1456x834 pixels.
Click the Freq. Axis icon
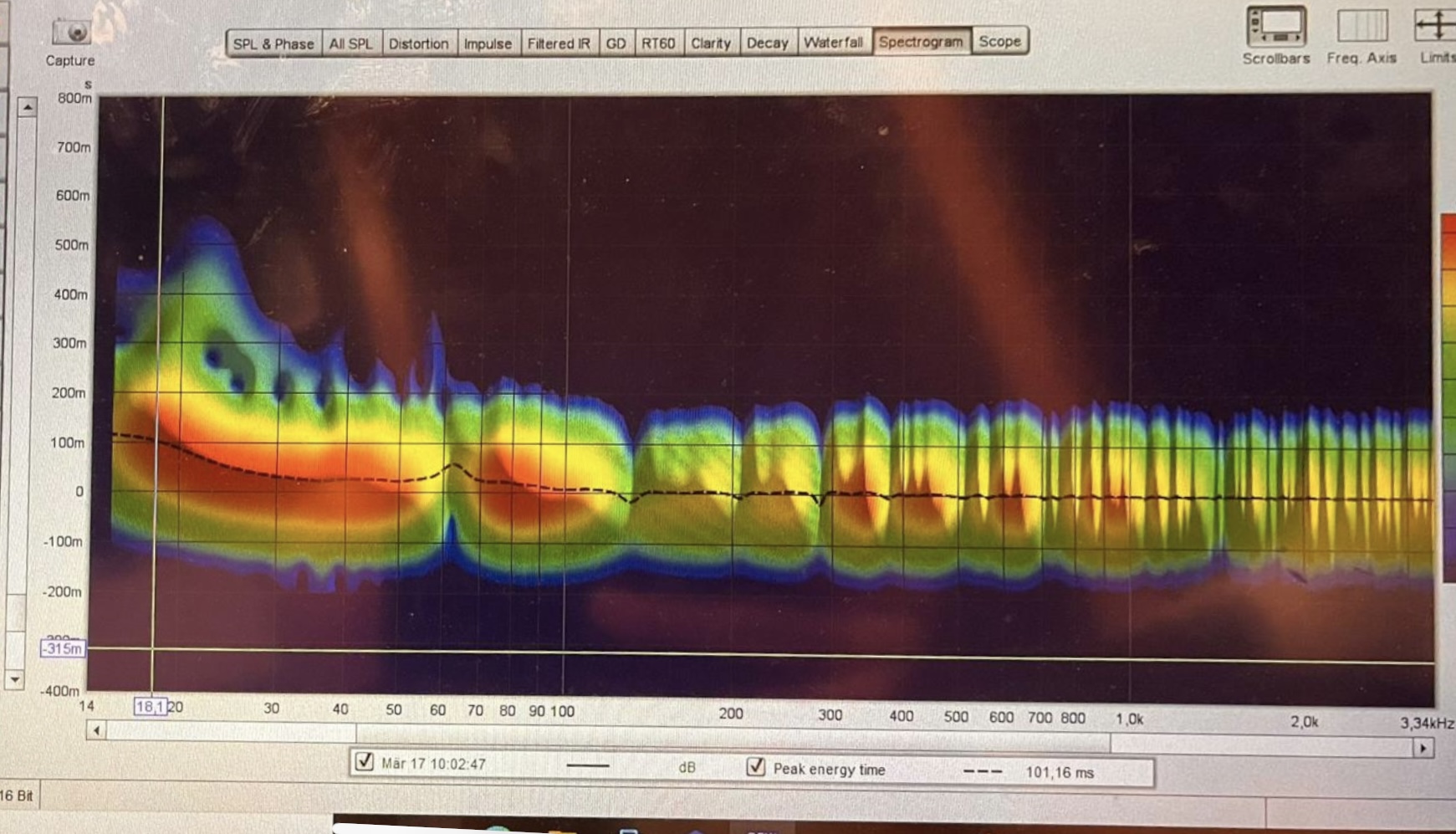click(1361, 27)
